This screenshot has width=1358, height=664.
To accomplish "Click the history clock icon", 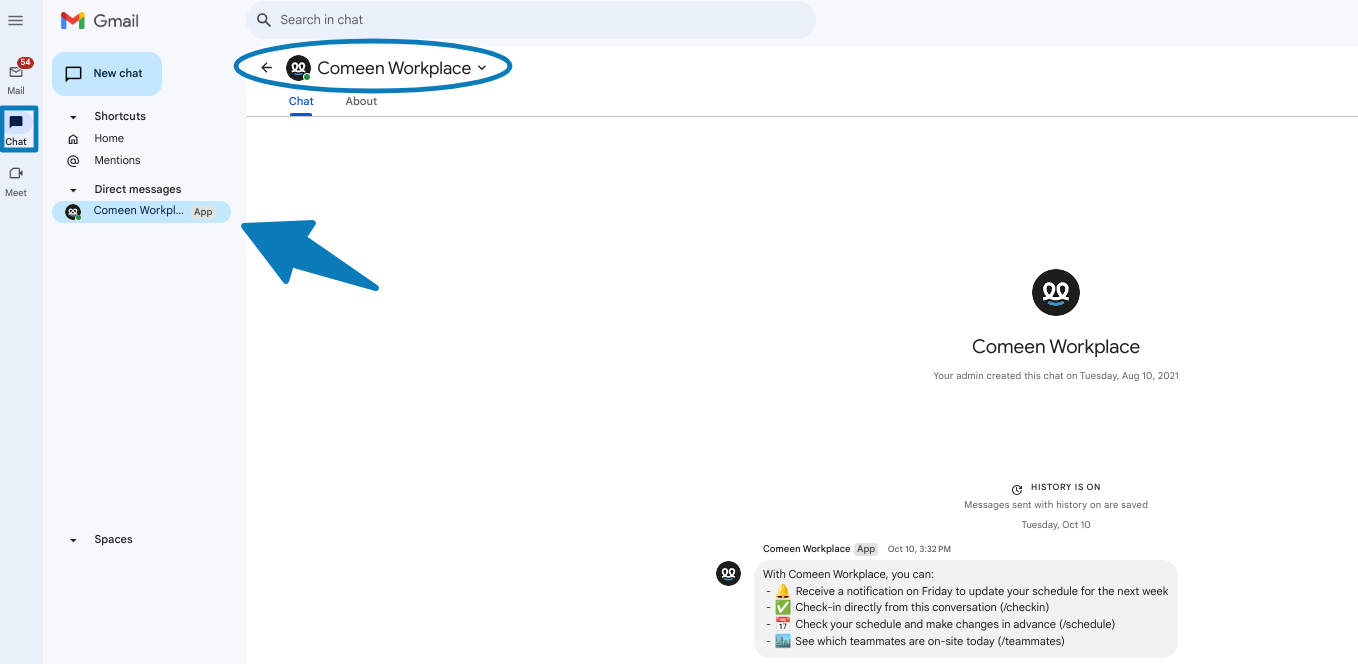I will click(x=1017, y=489).
